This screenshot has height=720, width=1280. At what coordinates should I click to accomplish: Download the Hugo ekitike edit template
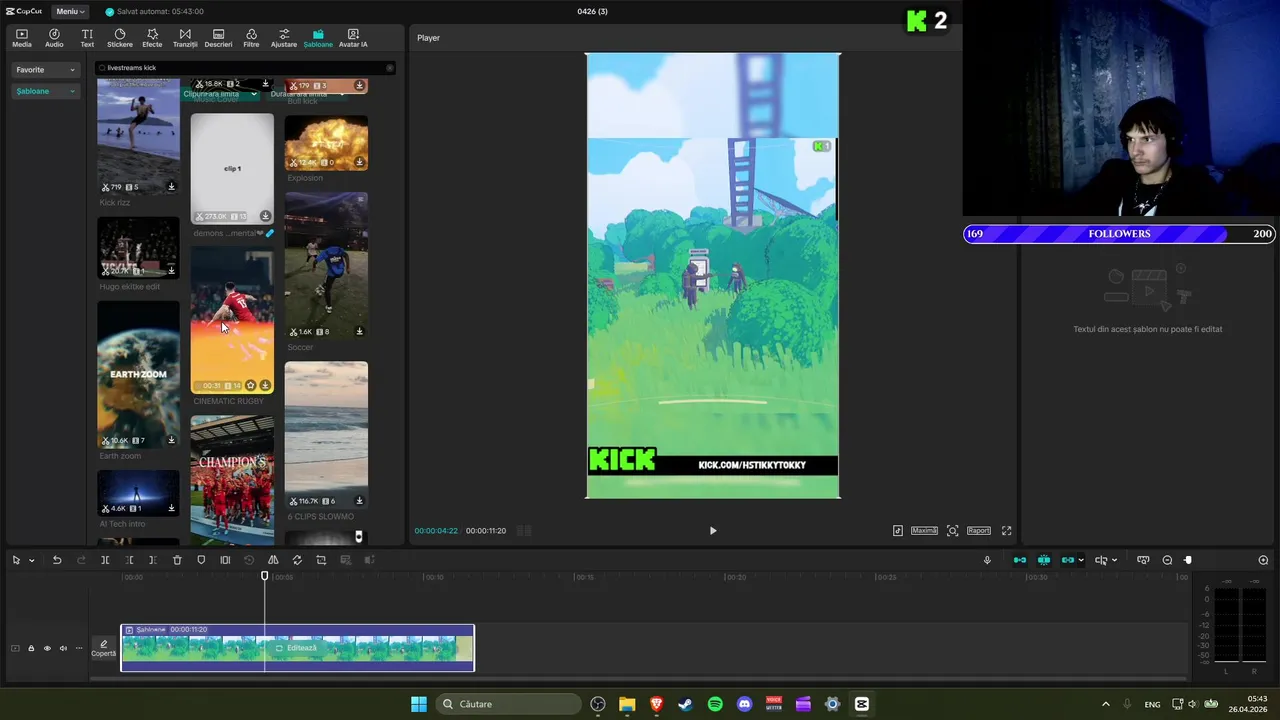(x=171, y=270)
